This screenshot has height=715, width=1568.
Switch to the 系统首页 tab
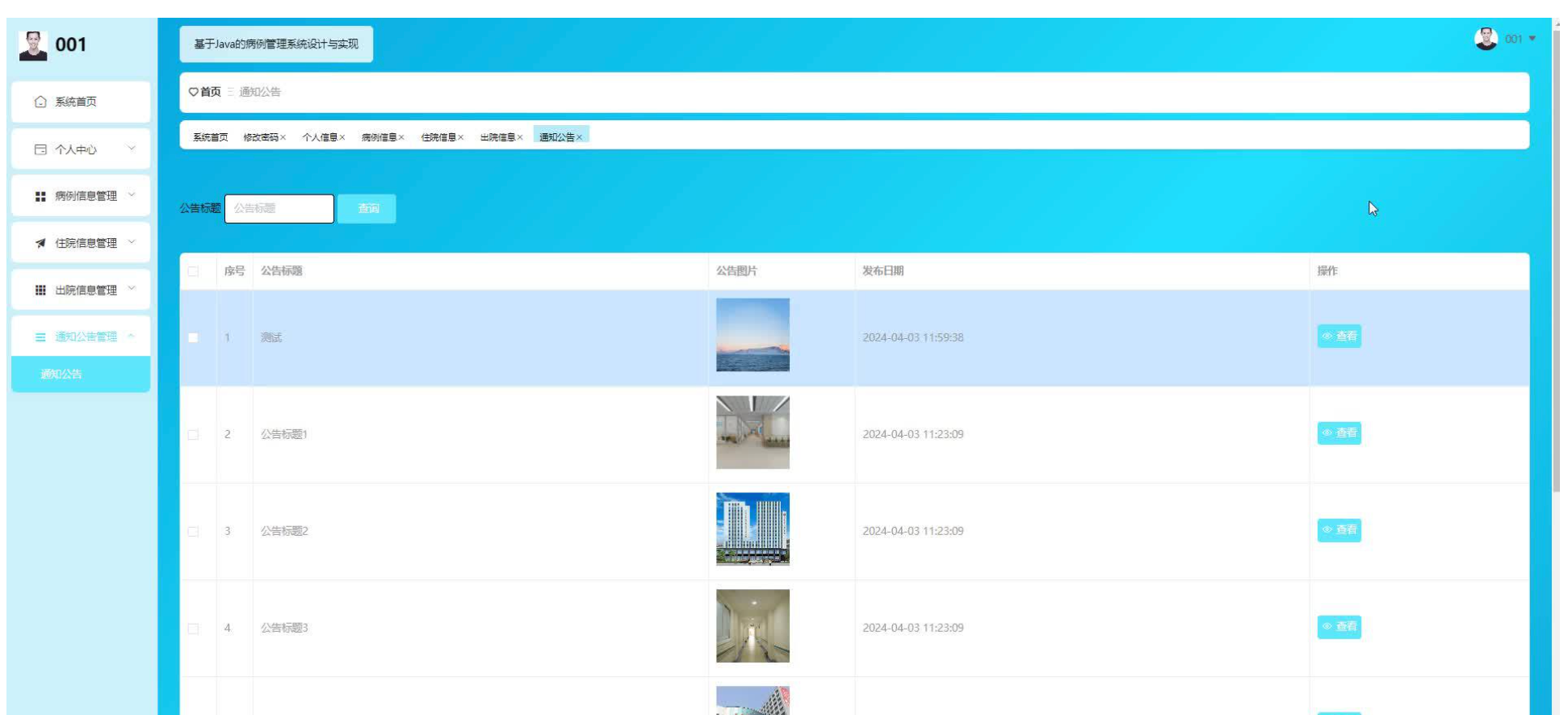(x=210, y=137)
